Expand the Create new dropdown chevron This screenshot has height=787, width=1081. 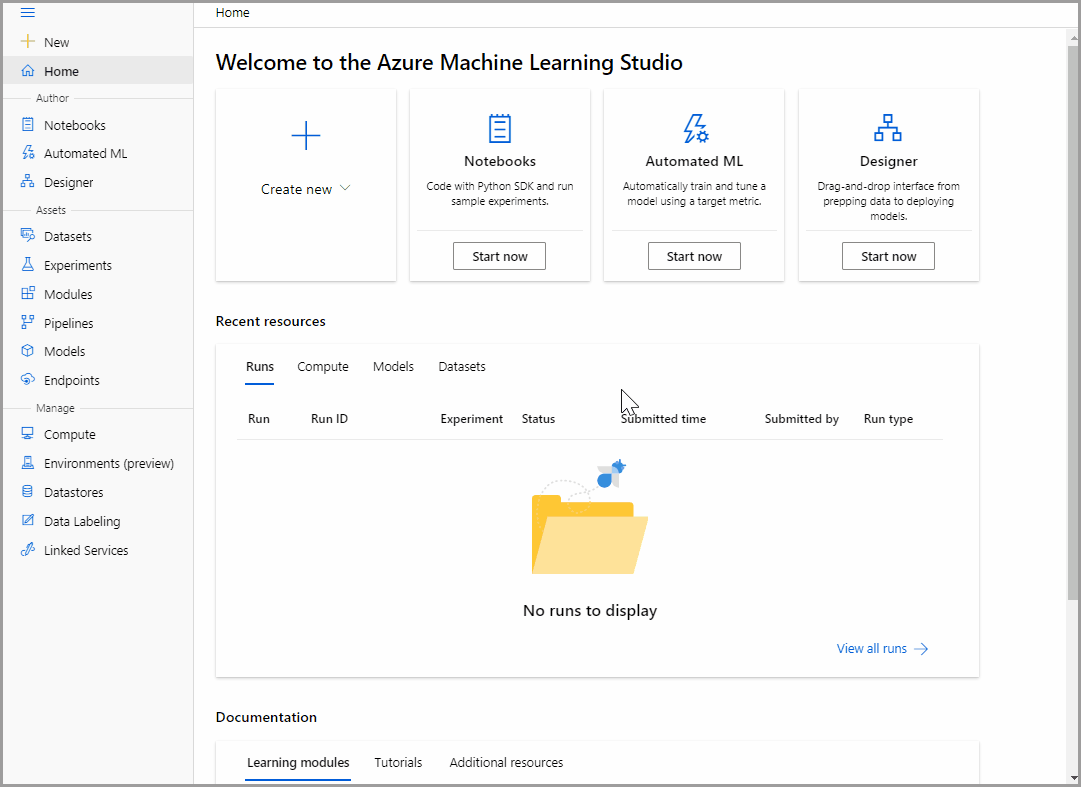(x=345, y=188)
